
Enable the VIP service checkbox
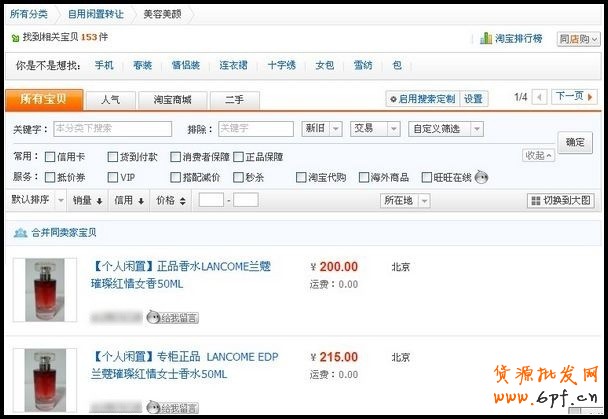112,177
